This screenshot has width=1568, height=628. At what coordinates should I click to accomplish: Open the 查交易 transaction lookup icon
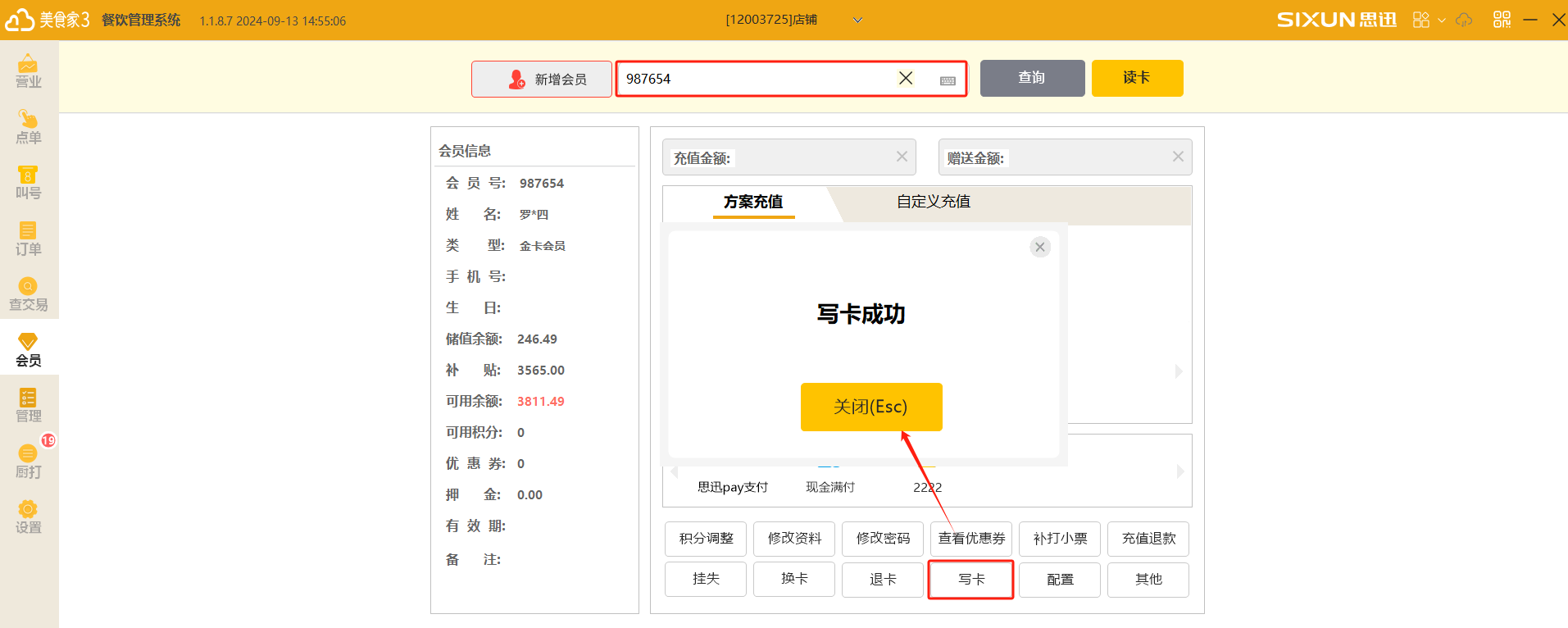28,294
